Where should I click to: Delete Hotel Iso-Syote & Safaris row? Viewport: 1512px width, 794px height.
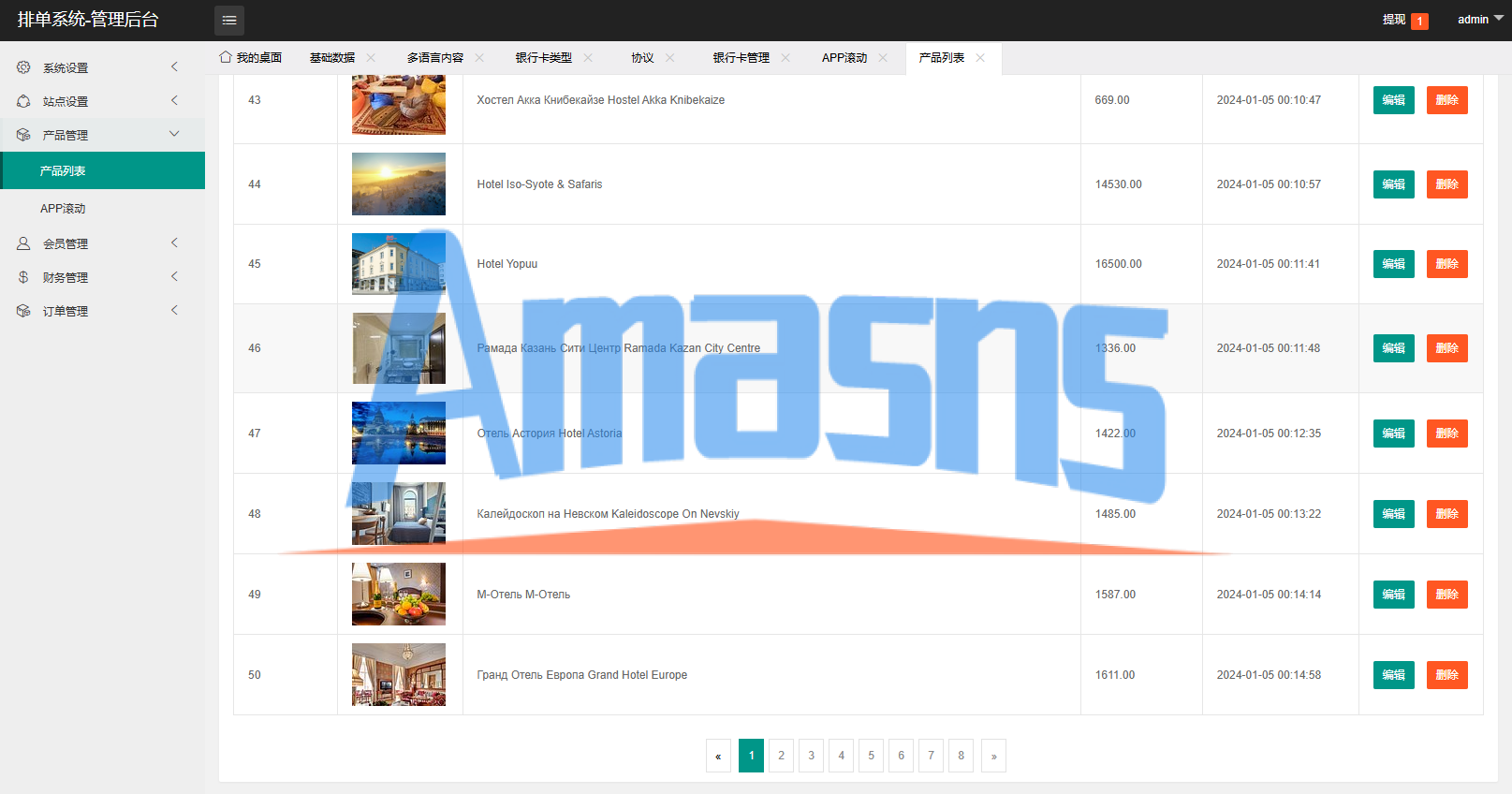[1447, 184]
